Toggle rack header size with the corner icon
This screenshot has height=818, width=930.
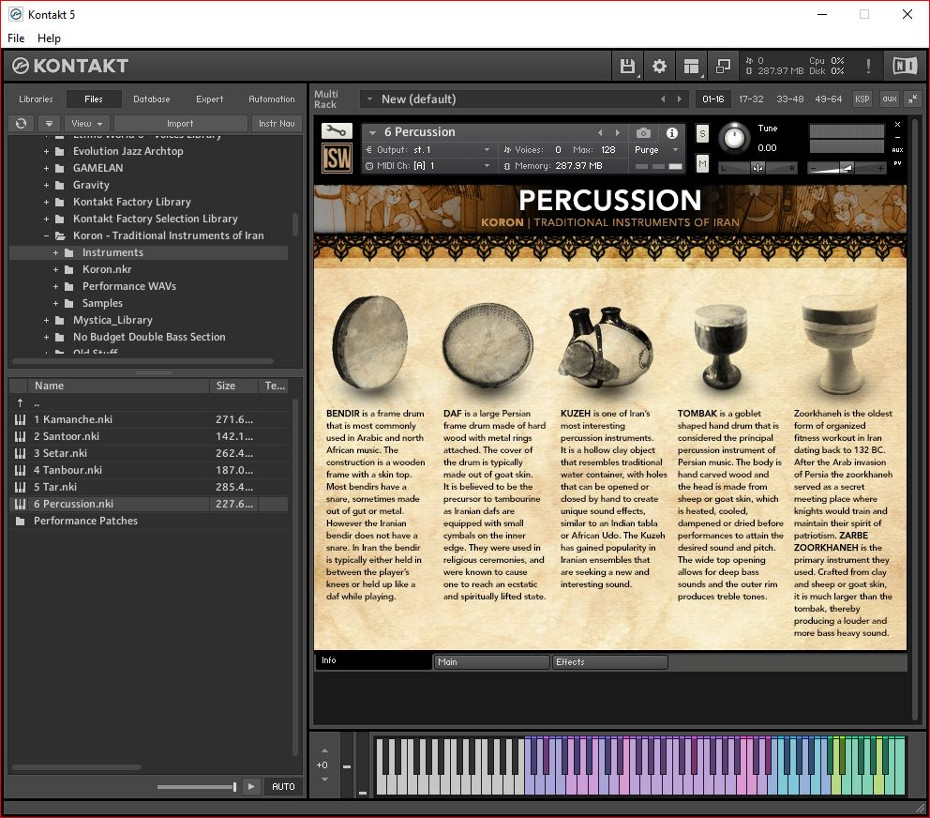(912, 99)
